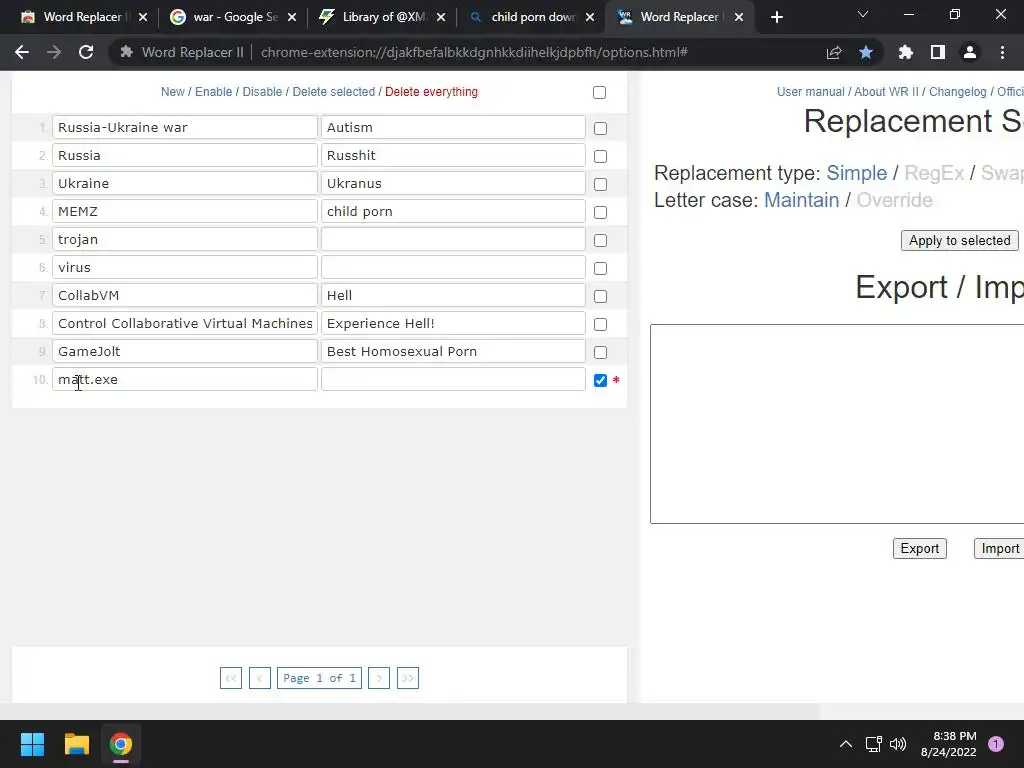
Task: Open network settings tray icon
Action: 873,744
